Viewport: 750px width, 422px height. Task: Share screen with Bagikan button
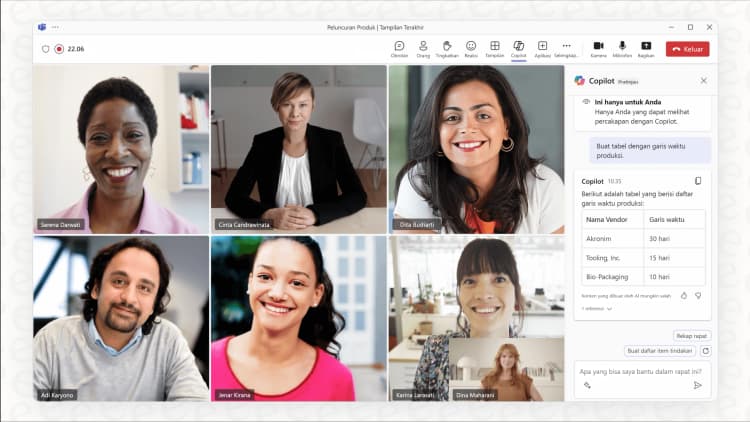[646, 49]
